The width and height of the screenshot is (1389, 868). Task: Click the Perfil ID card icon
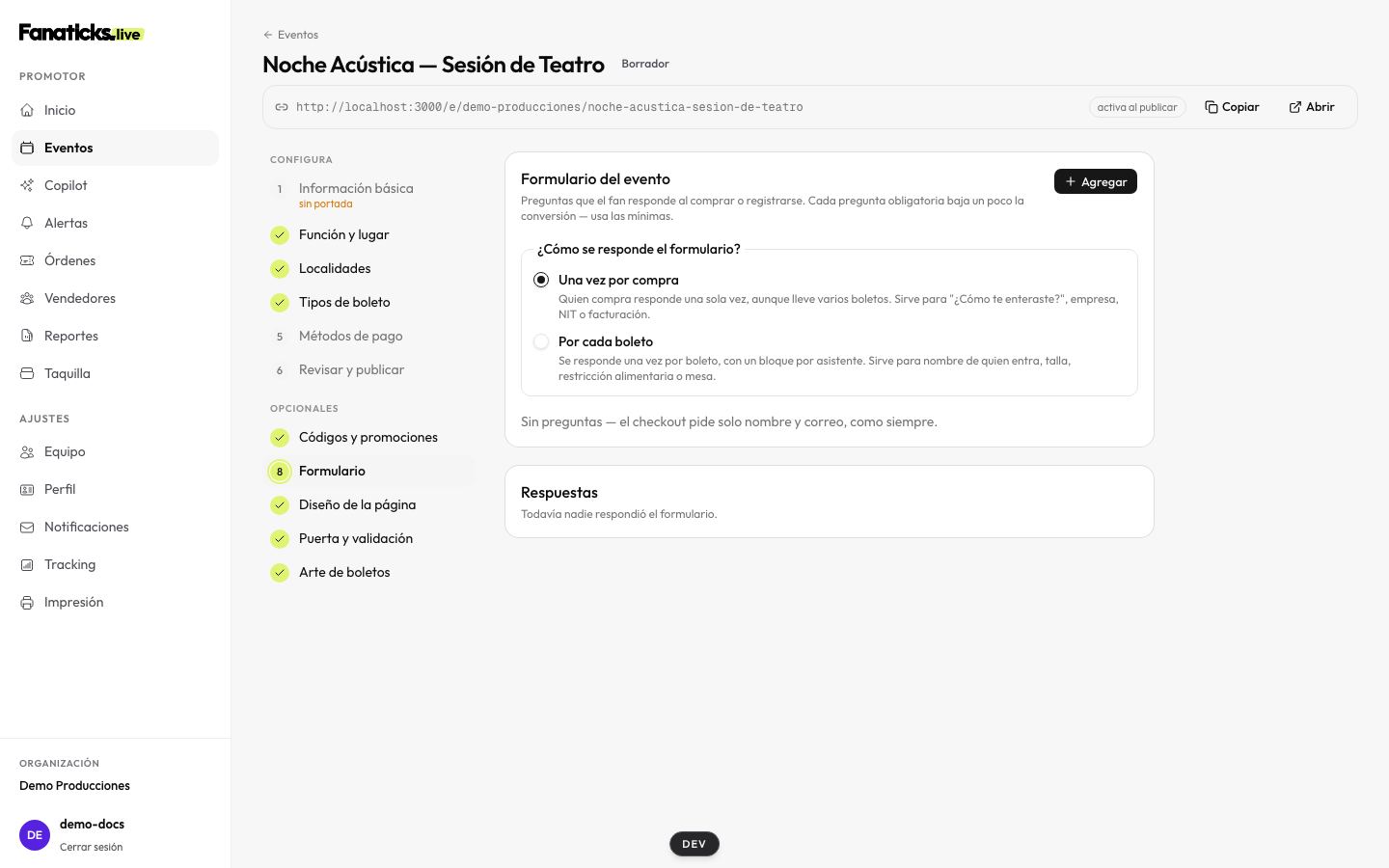pyautogui.click(x=27, y=489)
